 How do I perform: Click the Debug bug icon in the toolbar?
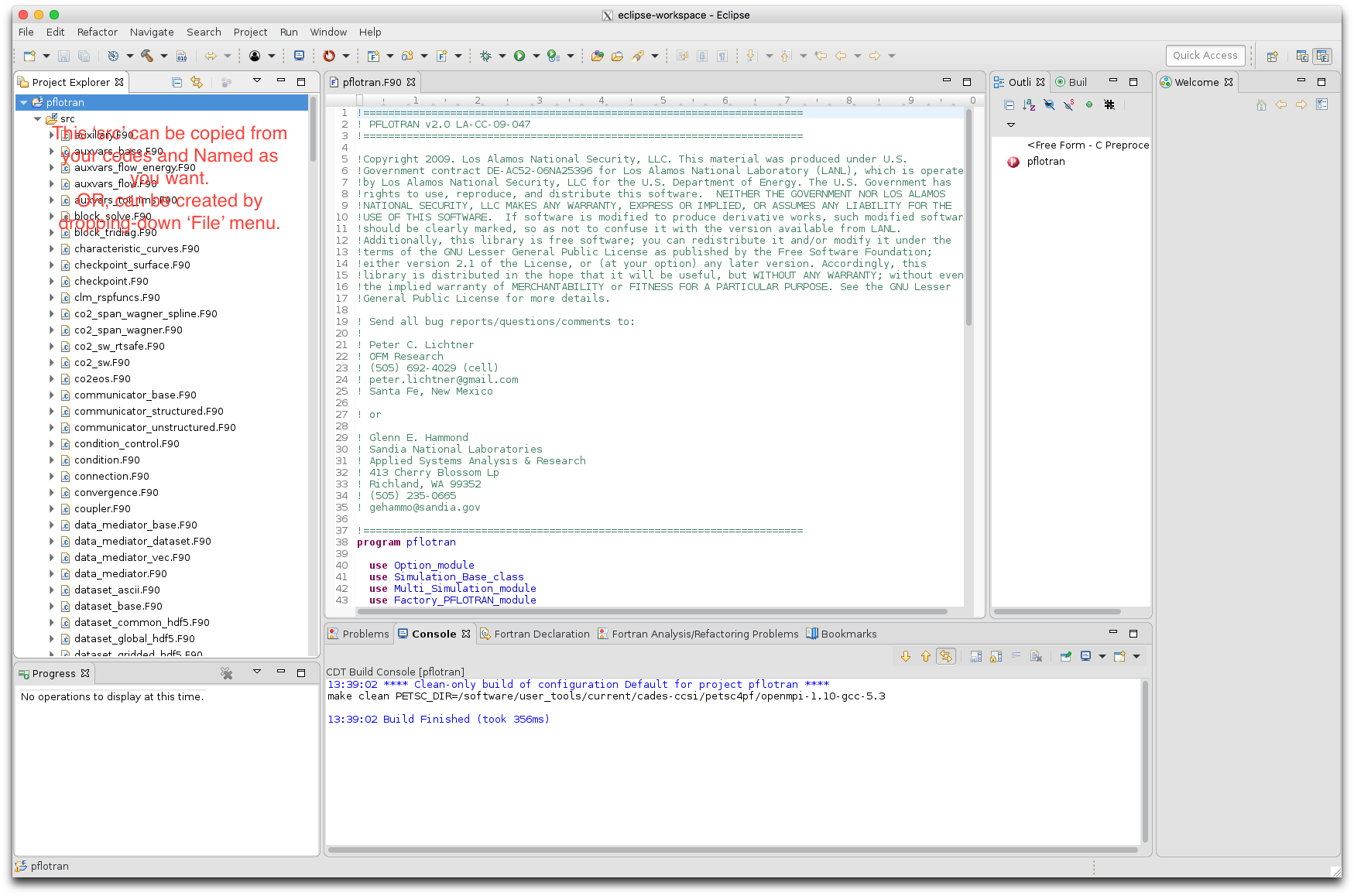click(485, 56)
